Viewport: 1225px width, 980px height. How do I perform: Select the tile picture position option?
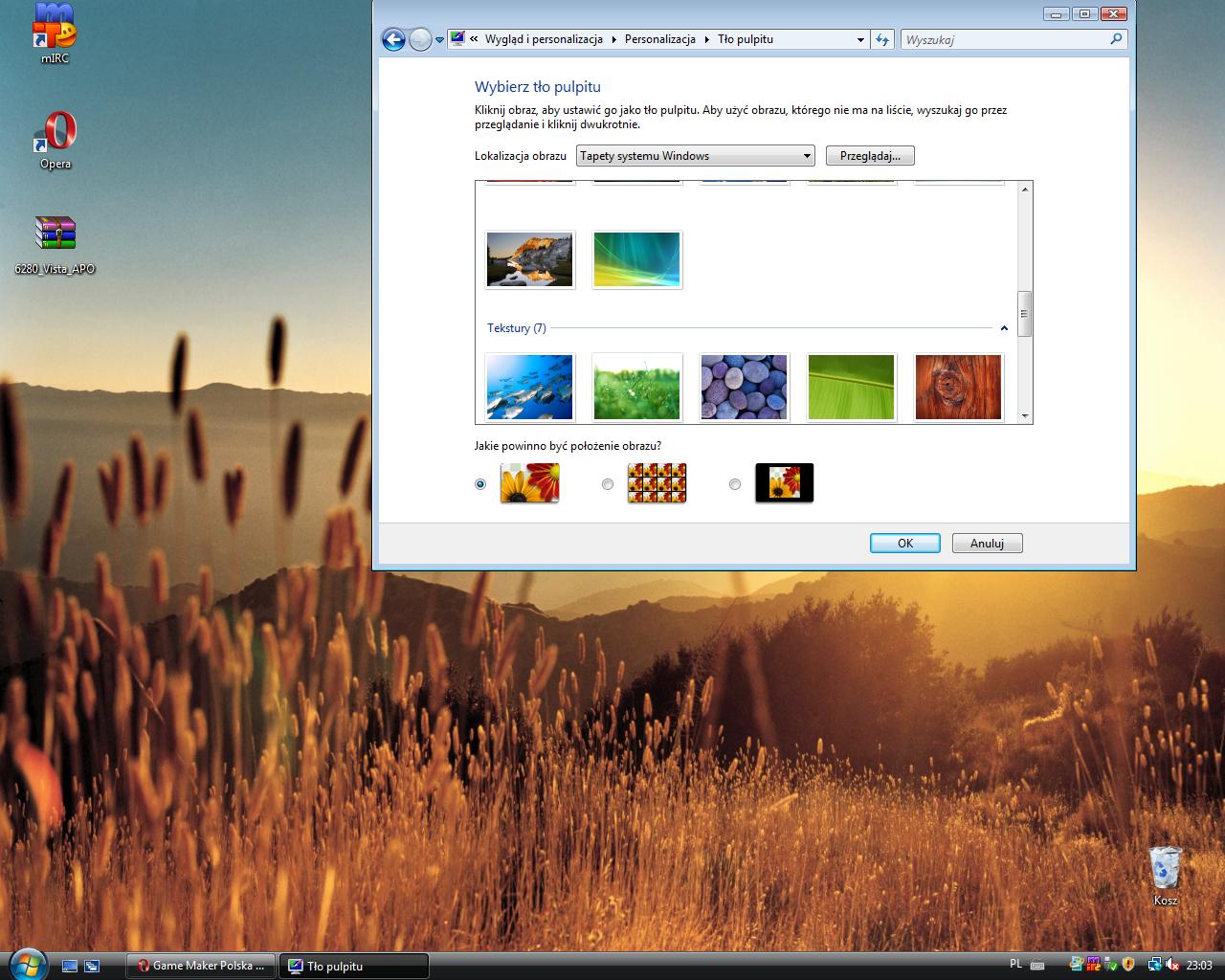tap(608, 484)
